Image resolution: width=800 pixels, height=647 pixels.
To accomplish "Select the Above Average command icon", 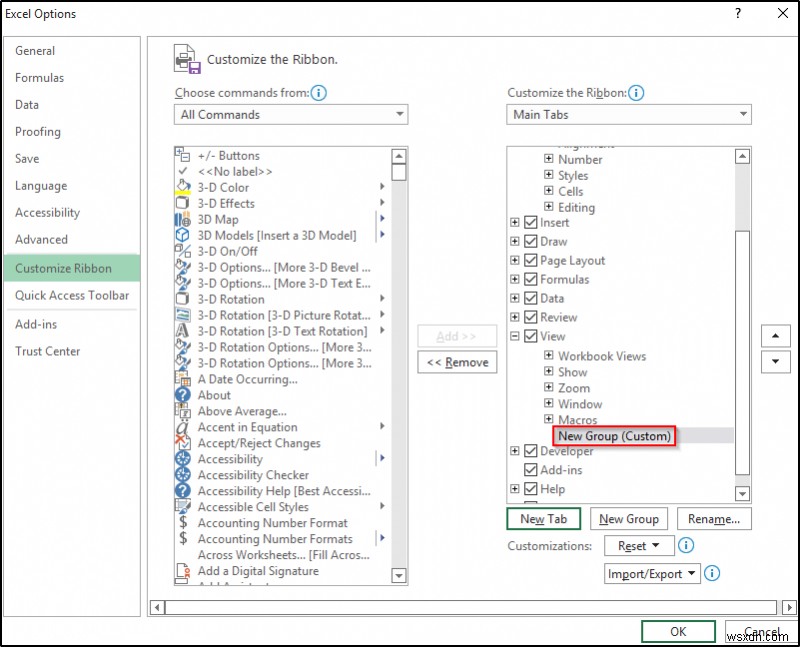I will pyautogui.click(x=185, y=411).
